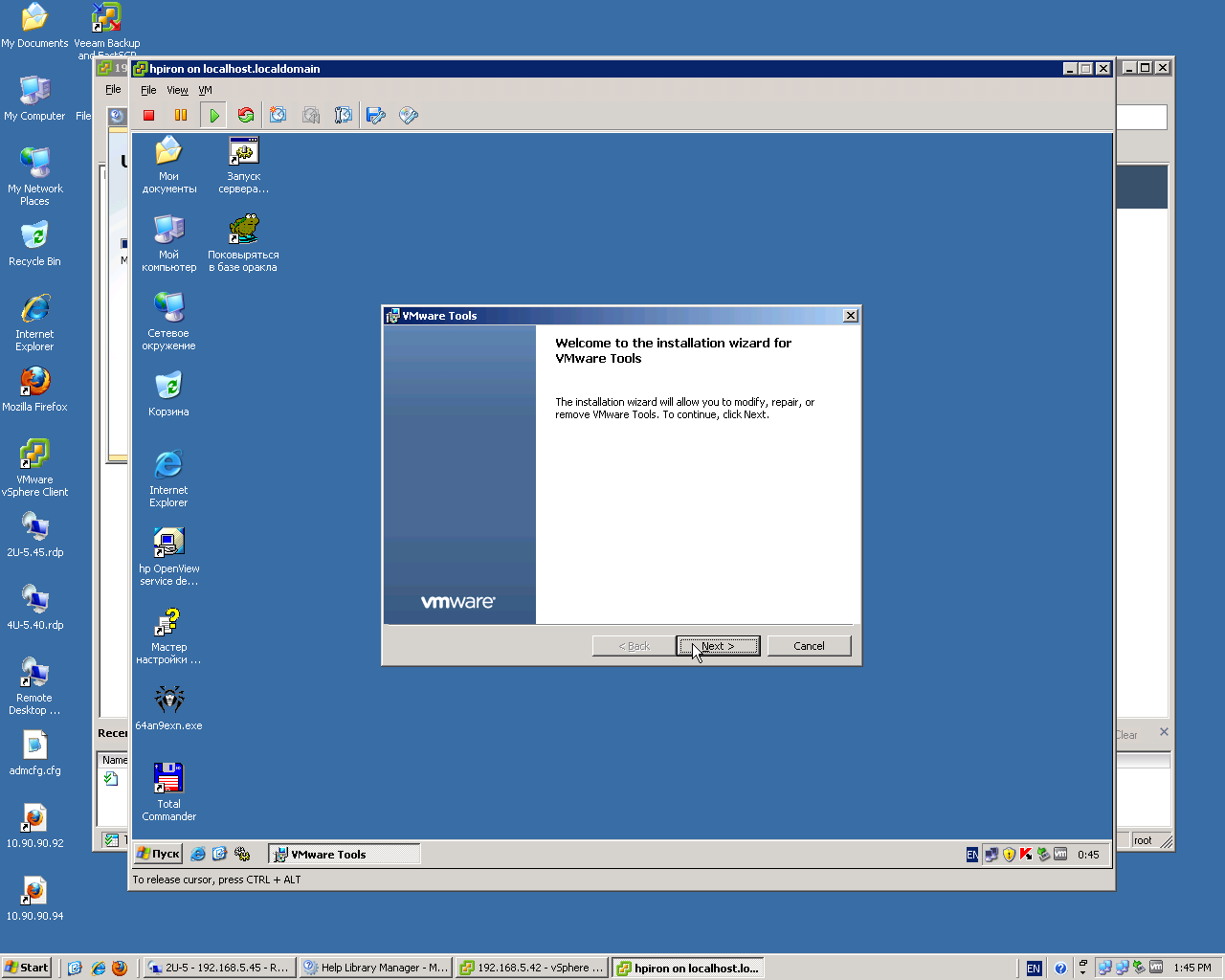Viewport: 1225px width, 980px height.
Task: Click the connect CD/DVD device icon
Action: point(409,115)
